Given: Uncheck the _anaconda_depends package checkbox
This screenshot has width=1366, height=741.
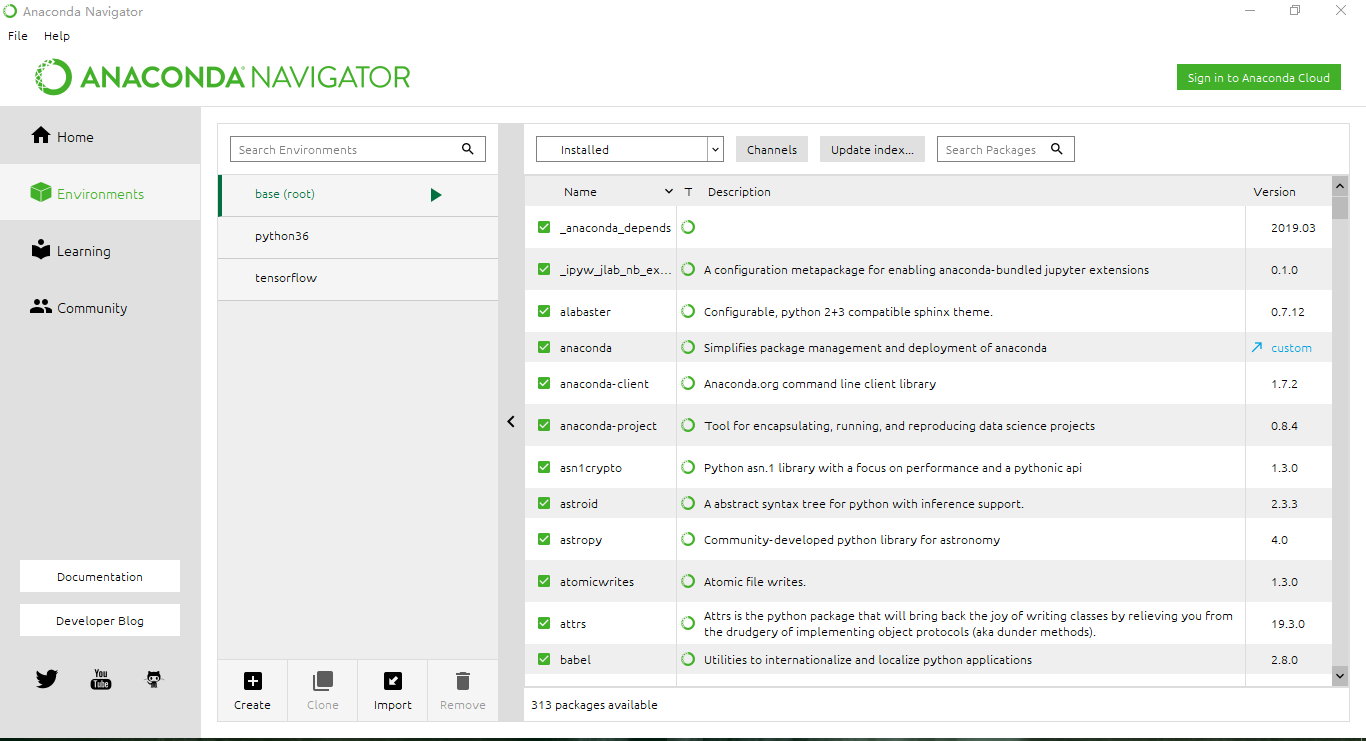Looking at the screenshot, I should click(544, 227).
